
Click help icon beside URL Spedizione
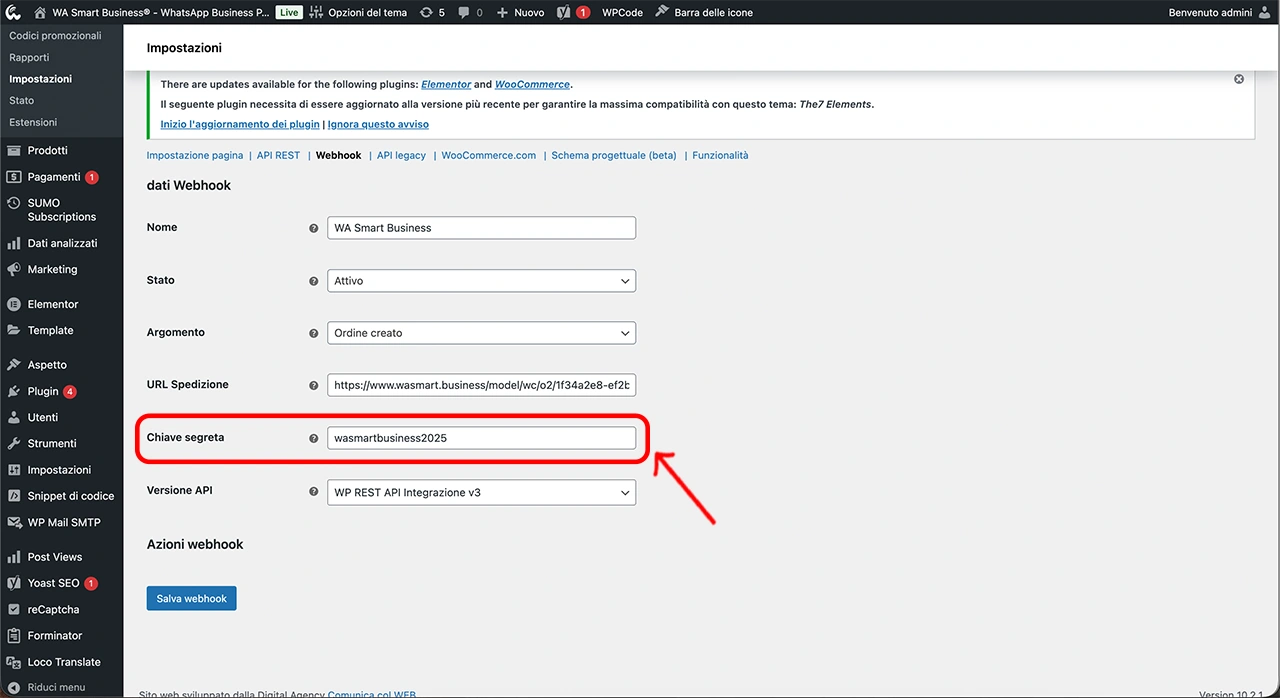(314, 385)
